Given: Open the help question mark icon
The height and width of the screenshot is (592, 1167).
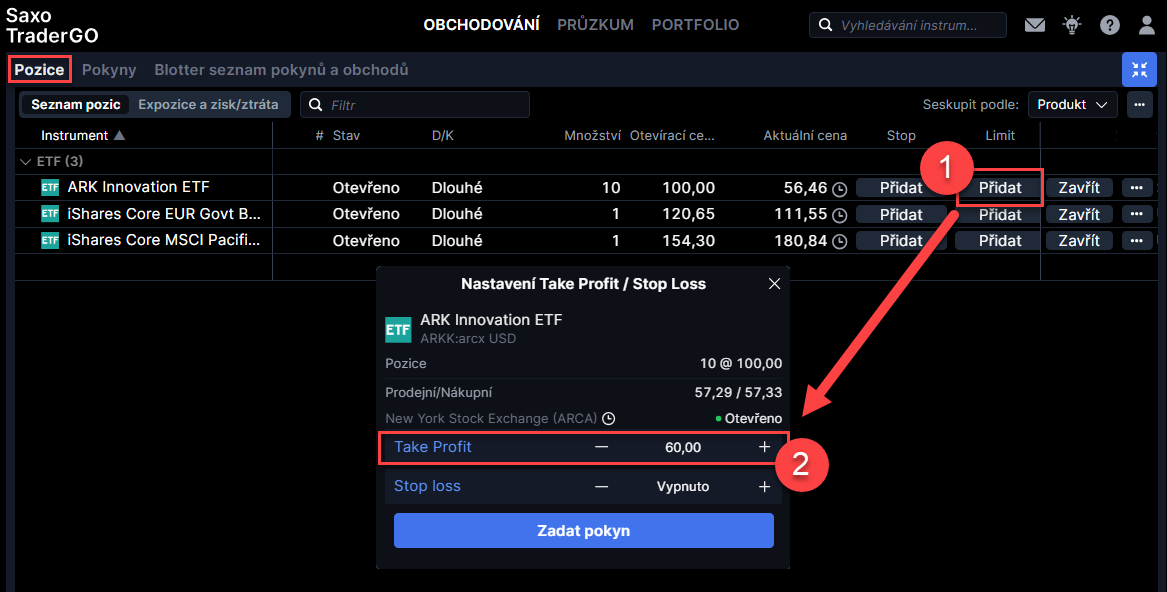Looking at the screenshot, I should click(x=1110, y=25).
